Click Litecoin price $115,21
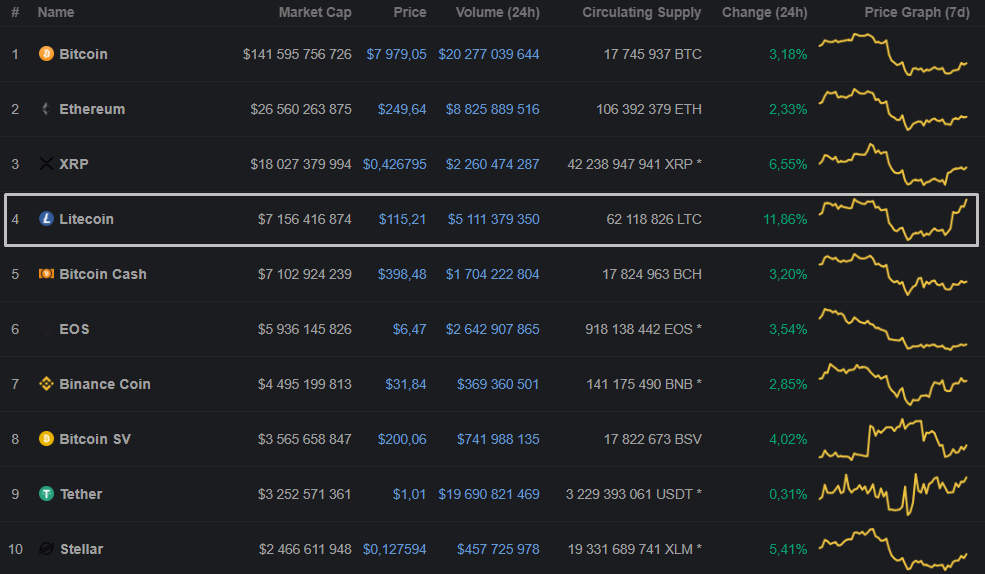The image size is (985, 574). pyautogui.click(x=402, y=219)
